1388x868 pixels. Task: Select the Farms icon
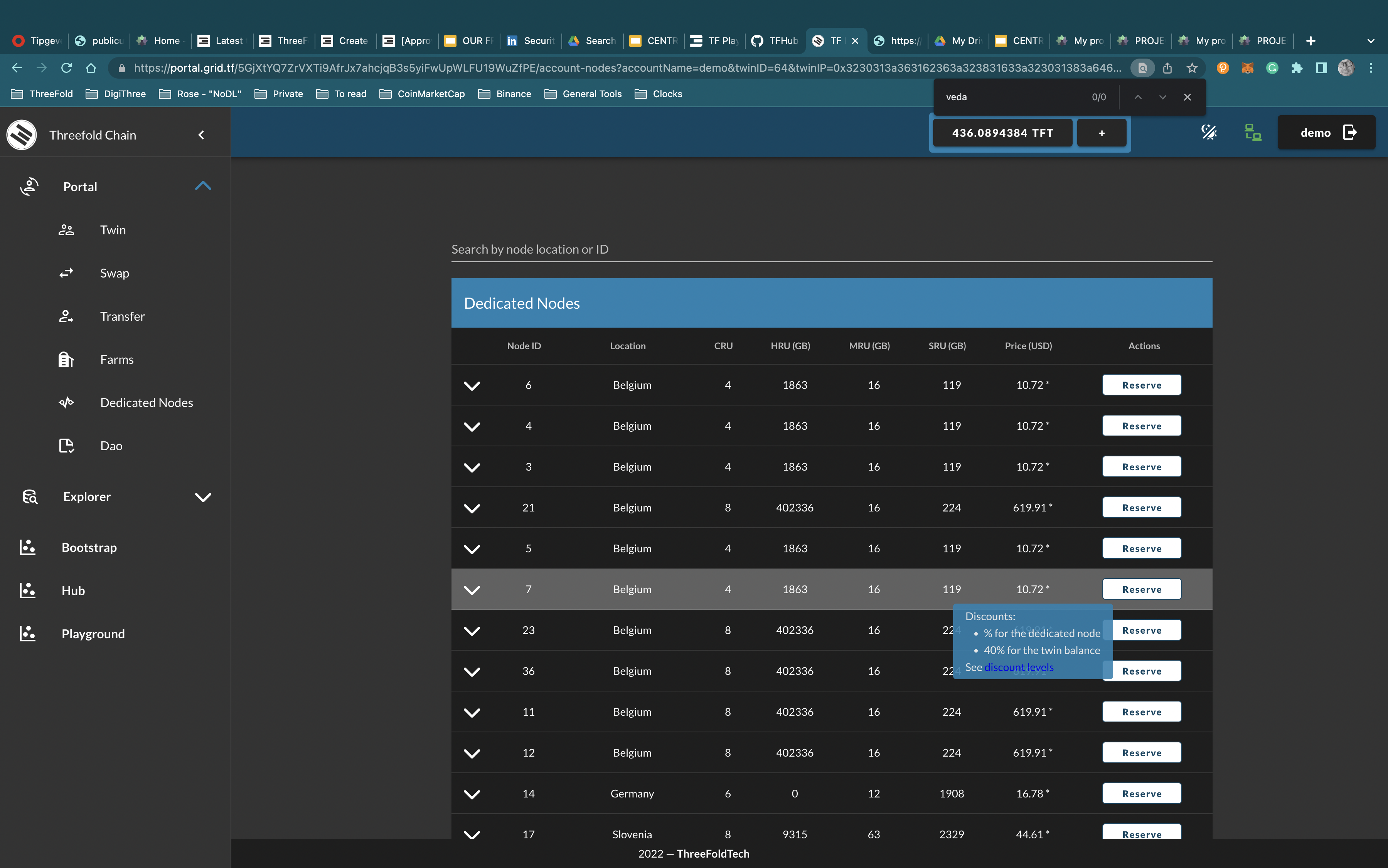(x=66, y=359)
